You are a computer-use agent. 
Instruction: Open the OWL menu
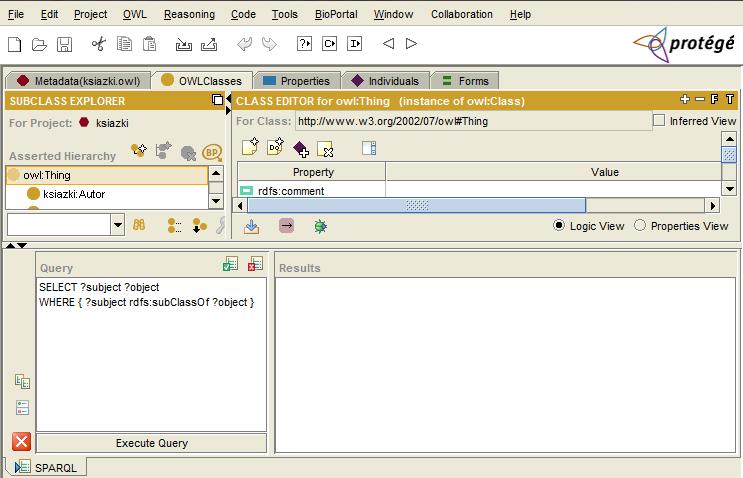click(x=135, y=14)
